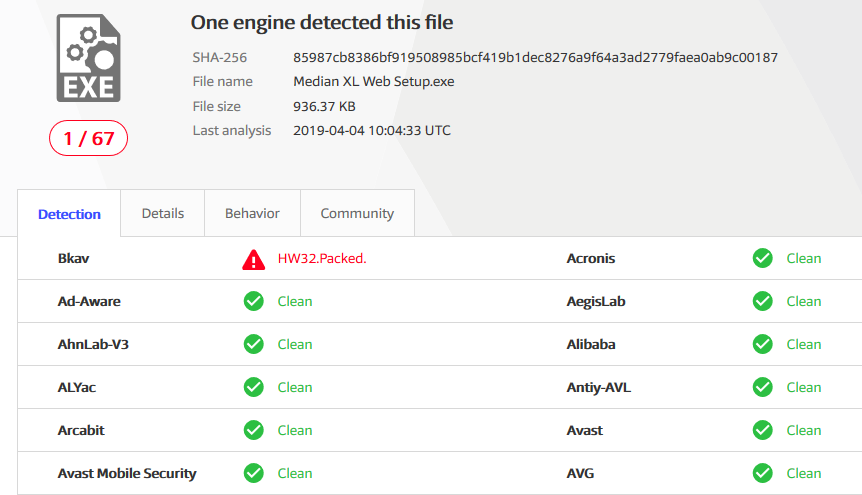This screenshot has height=495, width=862.
Task: Click the Clean result for ALYac
Action: [295, 387]
